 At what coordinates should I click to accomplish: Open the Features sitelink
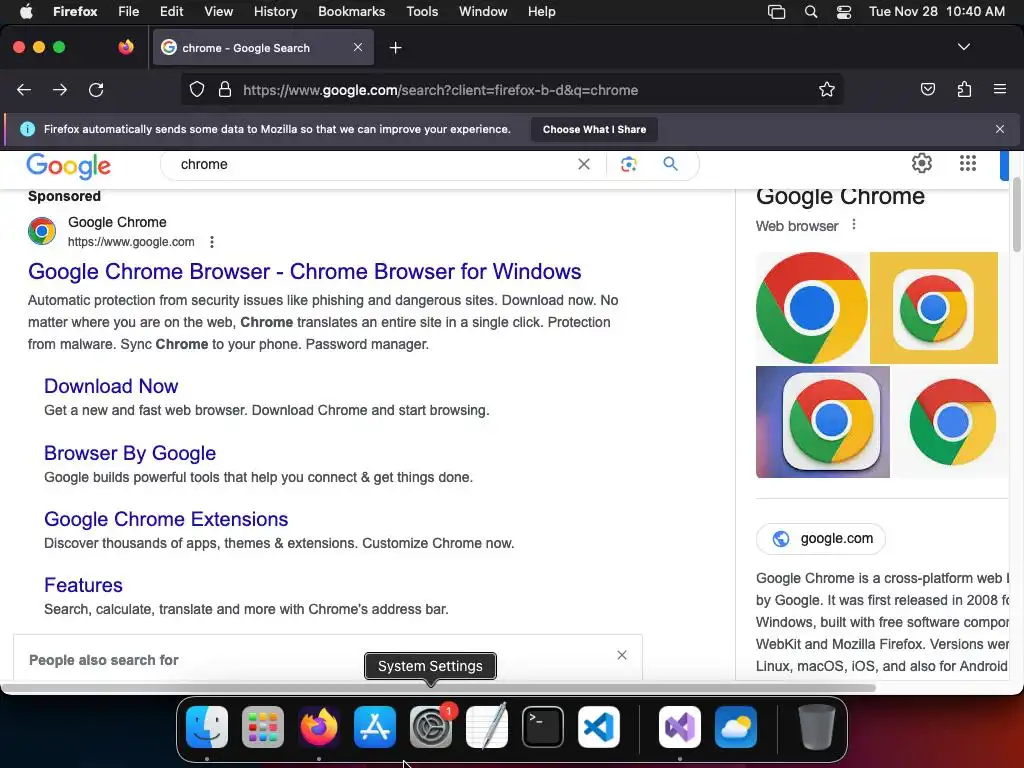[x=83, y=585]
